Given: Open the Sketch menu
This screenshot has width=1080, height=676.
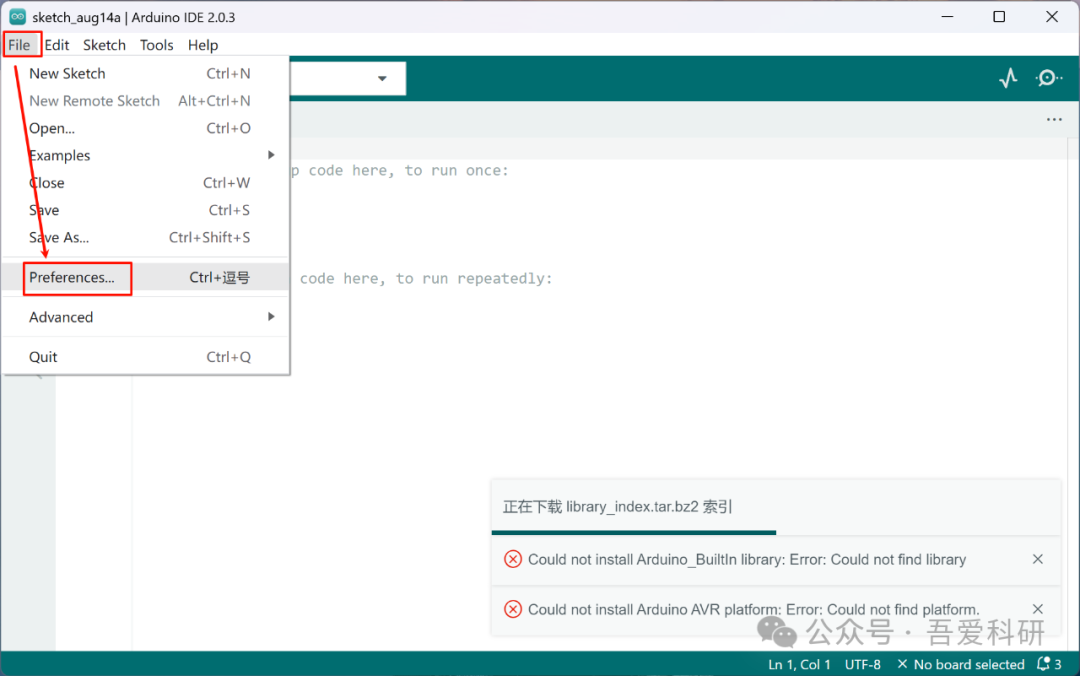Looking at the screenshot, I should 104,45.
